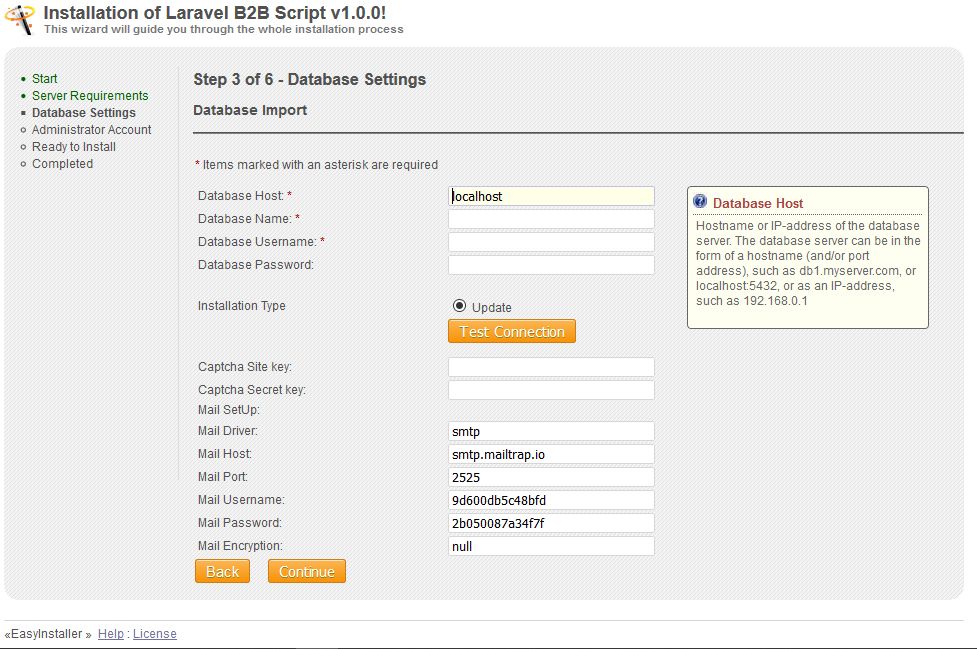Click the Mail Encryption field
This screenshot has height=649, width=977.
coord(551,546)
